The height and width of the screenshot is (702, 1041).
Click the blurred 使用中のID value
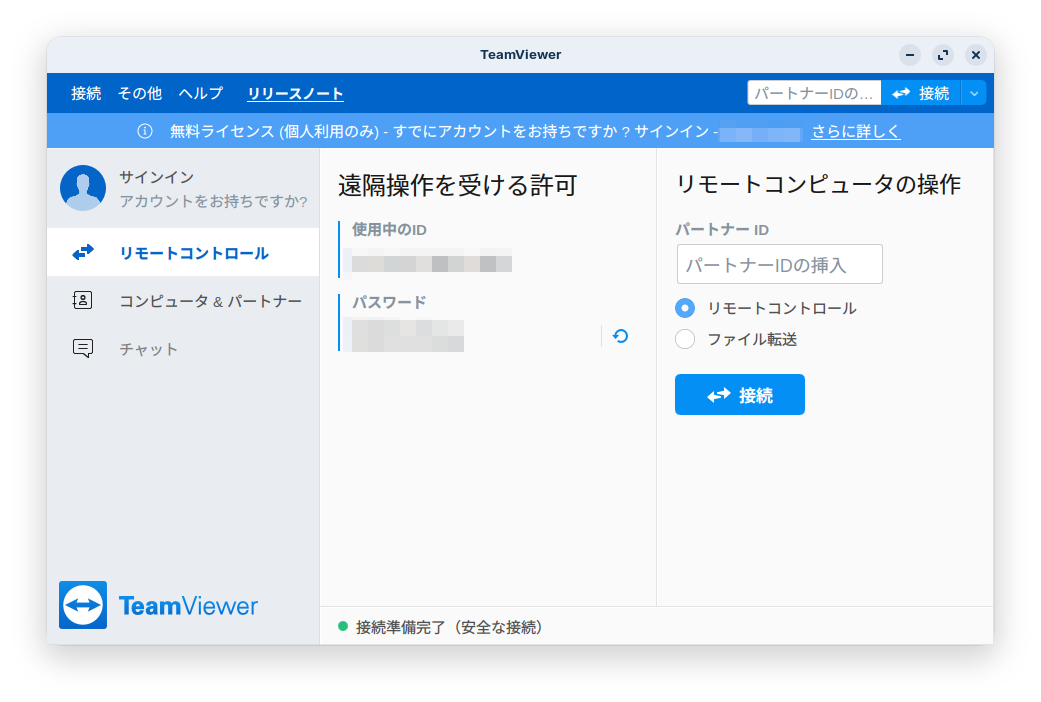[x=432, y=261]
